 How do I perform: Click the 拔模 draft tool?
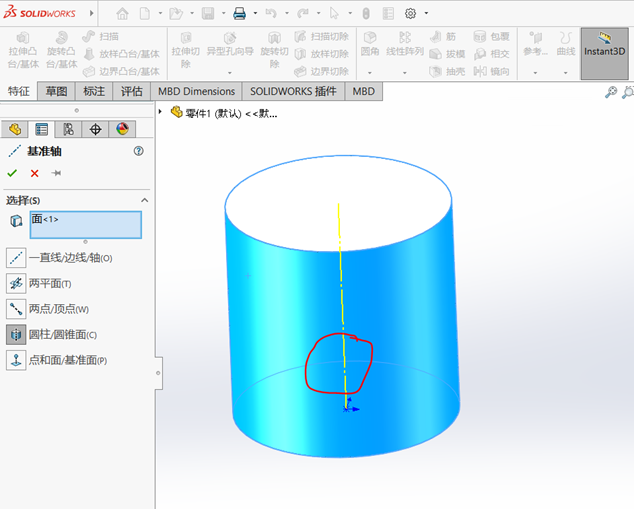pos(447,54)
